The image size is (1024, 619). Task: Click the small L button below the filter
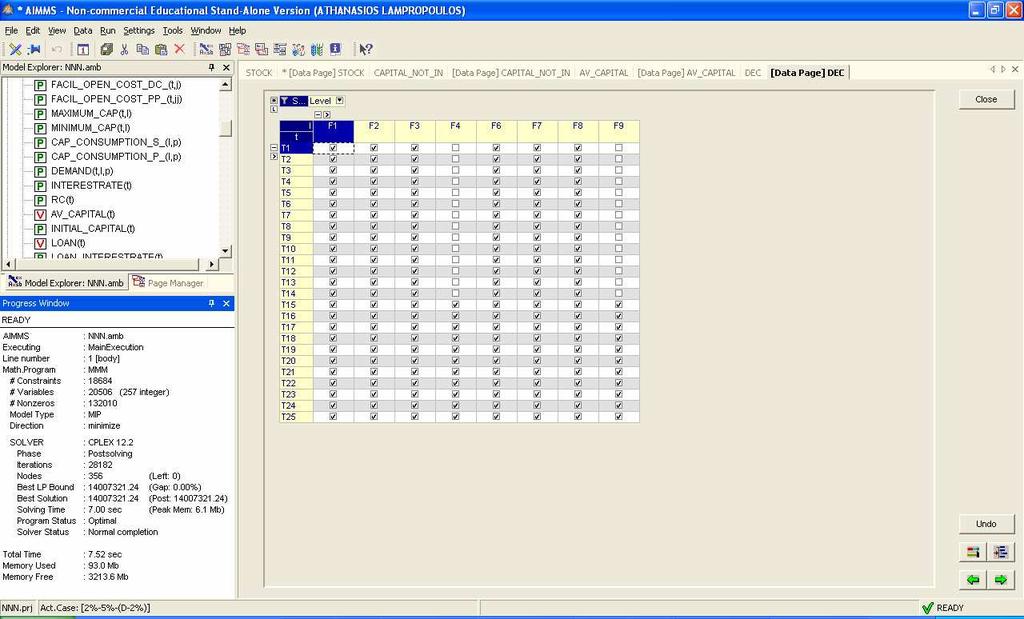274,109
